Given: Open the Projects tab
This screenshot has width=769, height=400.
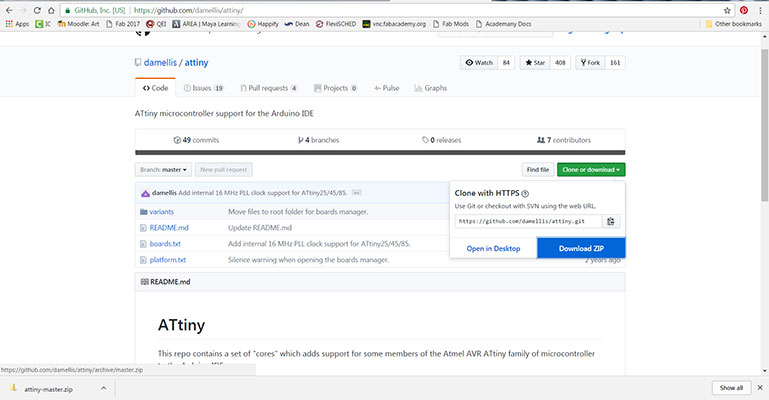Looking at the screenshot, I should pyautogui.click(x=335, y=88).
